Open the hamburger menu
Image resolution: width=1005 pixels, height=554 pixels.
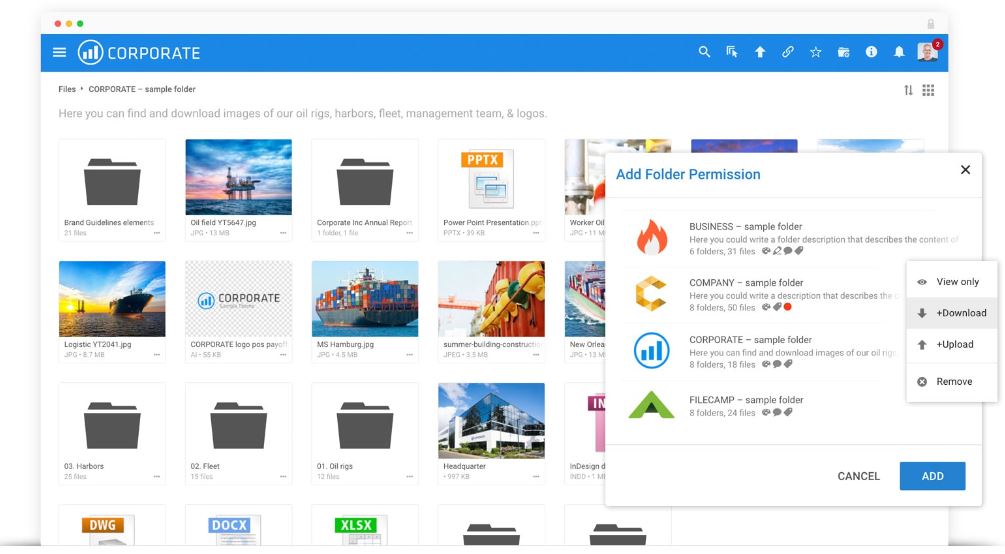coord(59,53)
